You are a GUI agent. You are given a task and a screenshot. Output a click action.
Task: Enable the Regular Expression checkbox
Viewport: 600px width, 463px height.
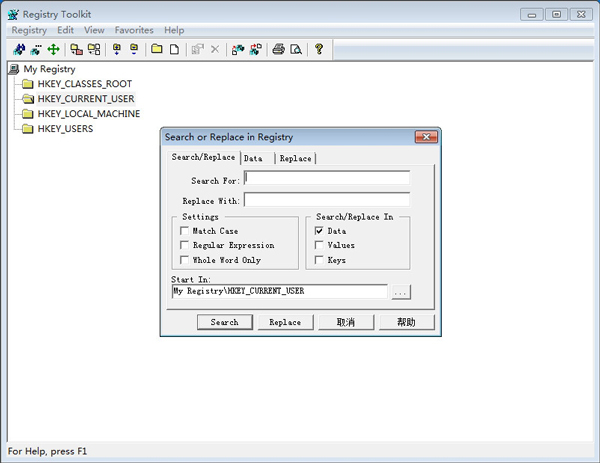tap(184, 245)
